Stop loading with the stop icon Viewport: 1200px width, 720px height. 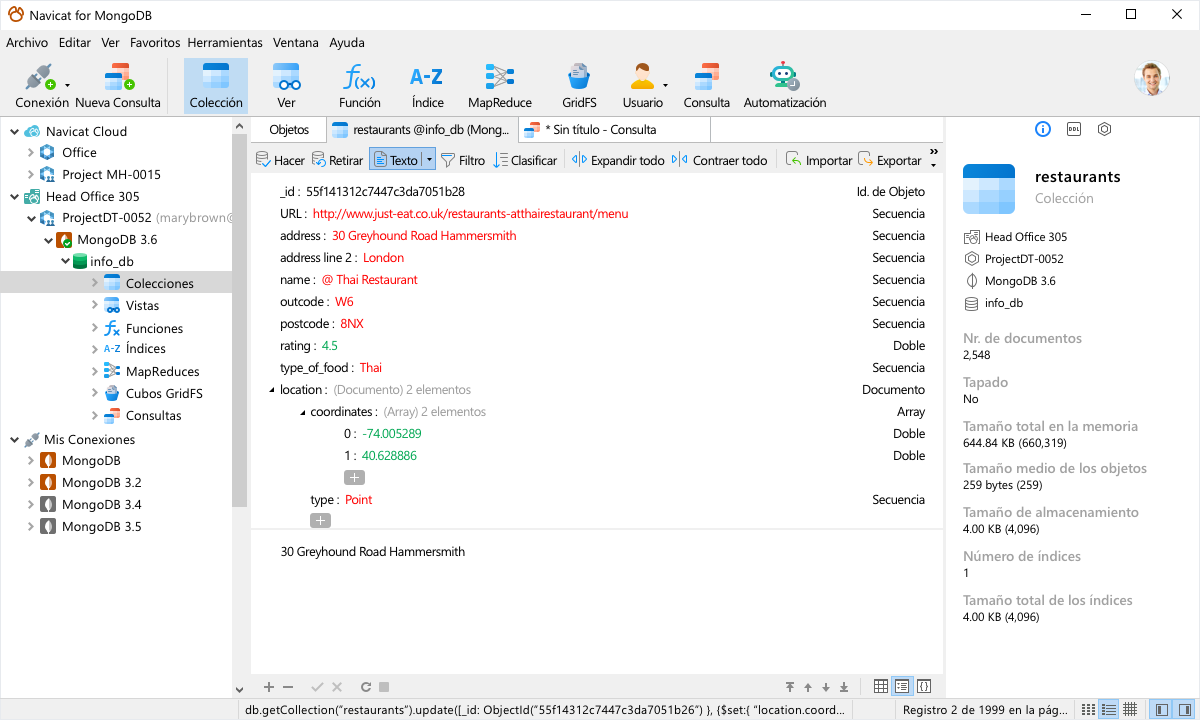384,687
